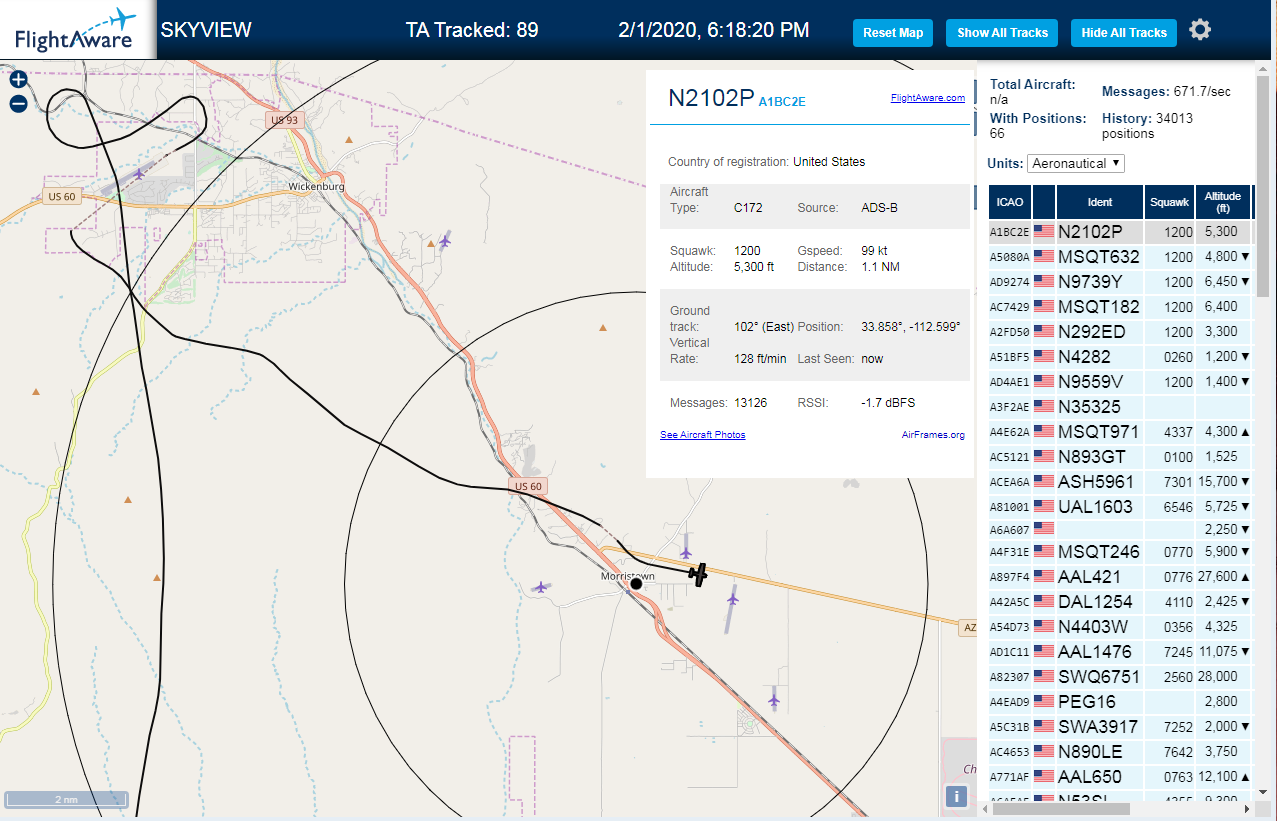Open the FlightAware.com link
The height and width of the screenshot is (821, 1277).
click(x=927, y=98)
